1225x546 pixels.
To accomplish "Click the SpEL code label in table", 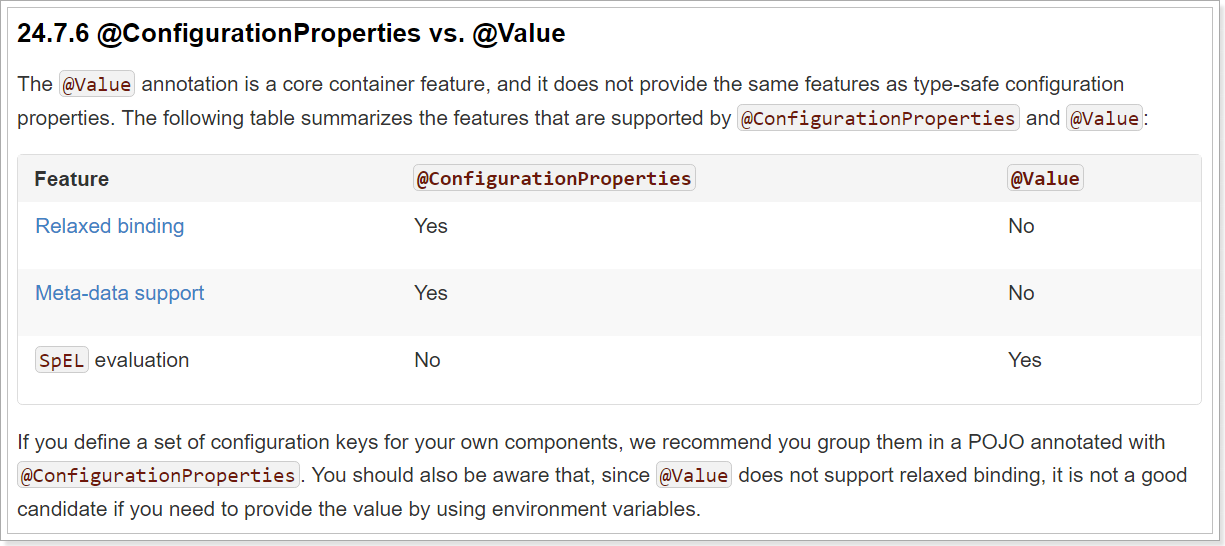I will [62, 360].
